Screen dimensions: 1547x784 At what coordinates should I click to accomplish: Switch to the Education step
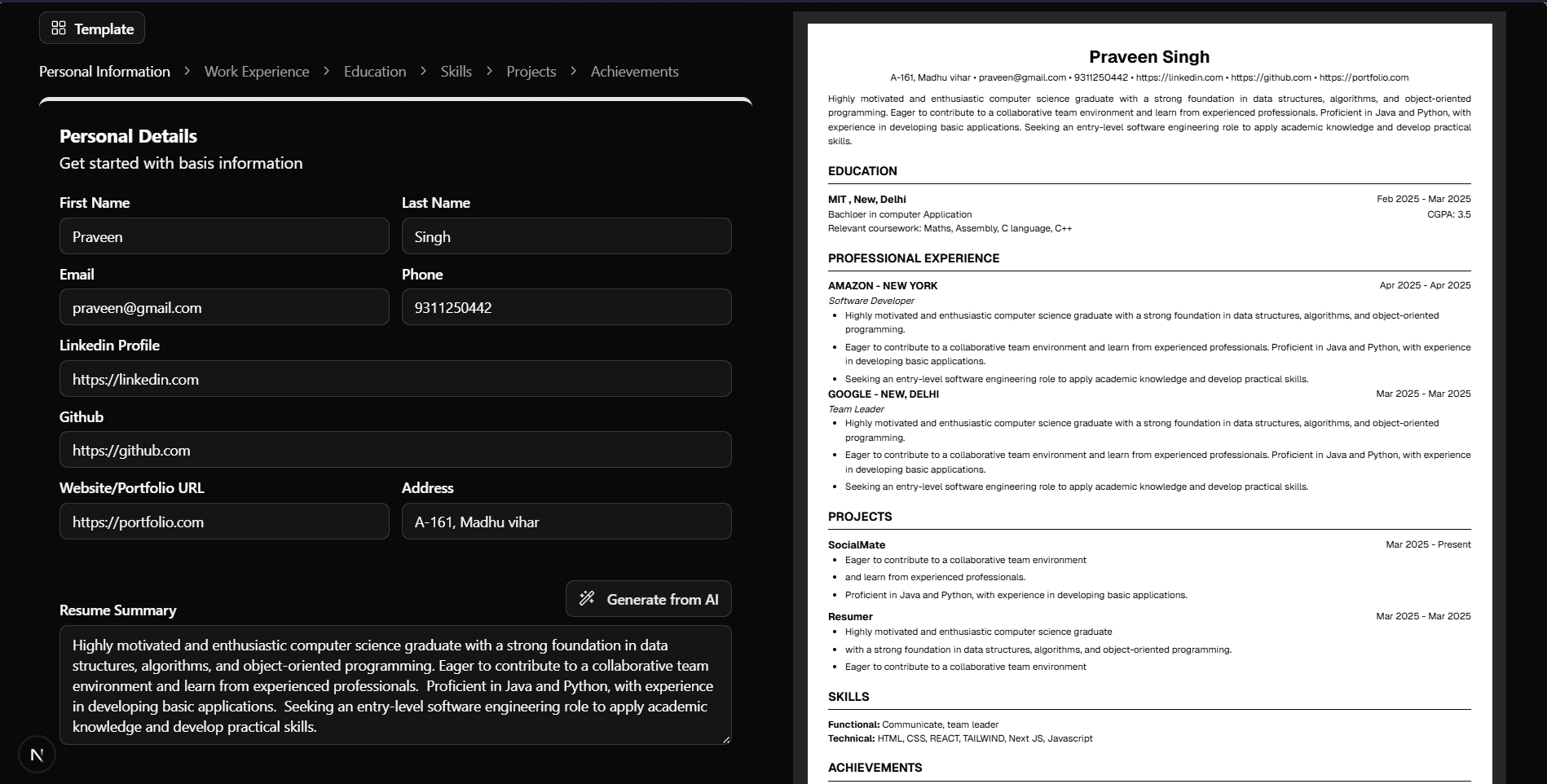pyautogui.click(x=375, y=72)
